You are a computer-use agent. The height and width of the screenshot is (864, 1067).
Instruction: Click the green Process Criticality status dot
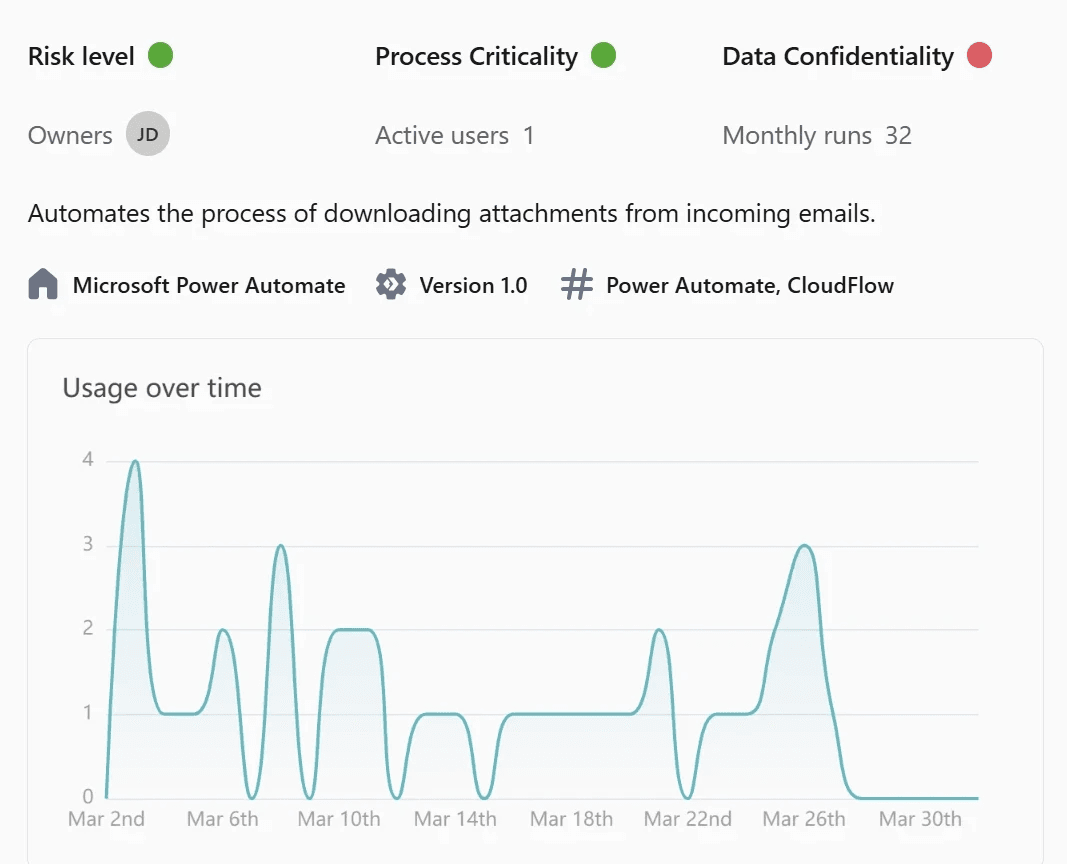click(604, 55)
